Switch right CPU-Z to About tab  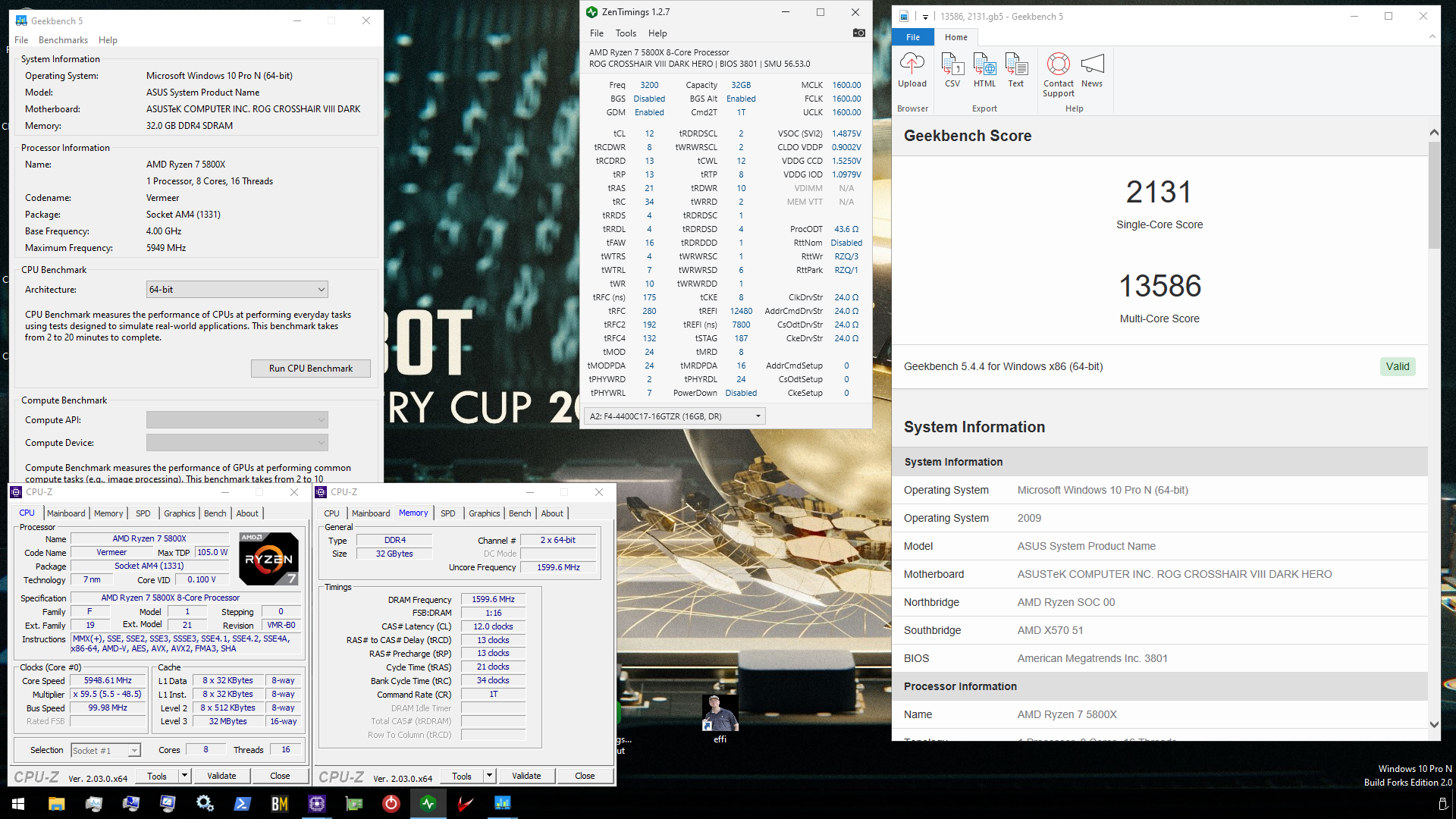552,513
